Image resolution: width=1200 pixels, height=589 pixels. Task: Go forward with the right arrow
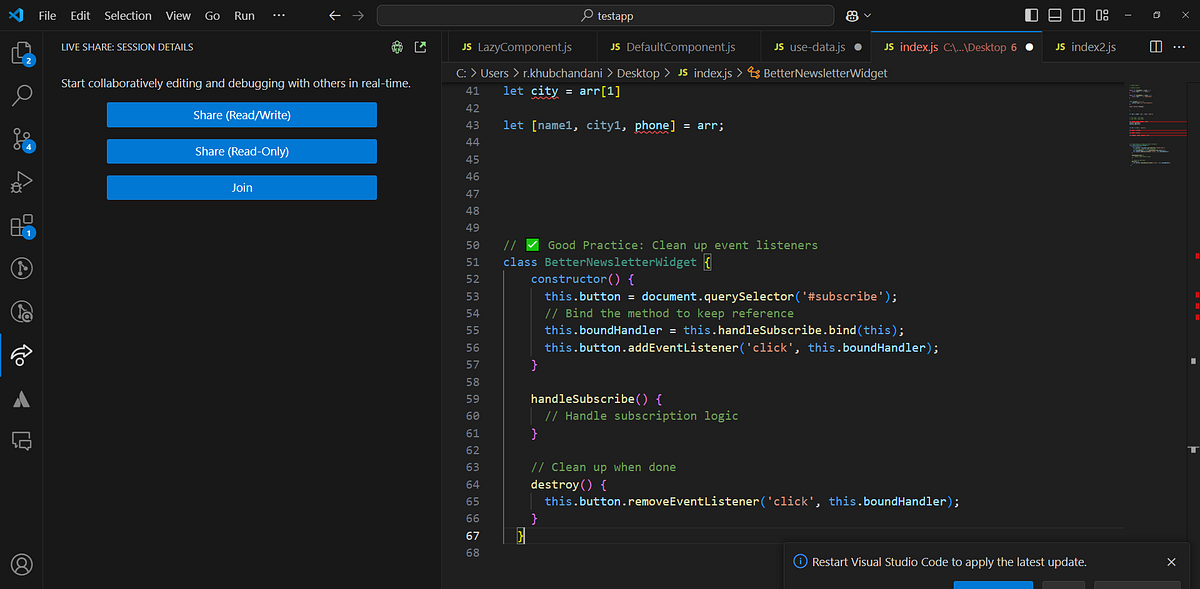point(358,16)
